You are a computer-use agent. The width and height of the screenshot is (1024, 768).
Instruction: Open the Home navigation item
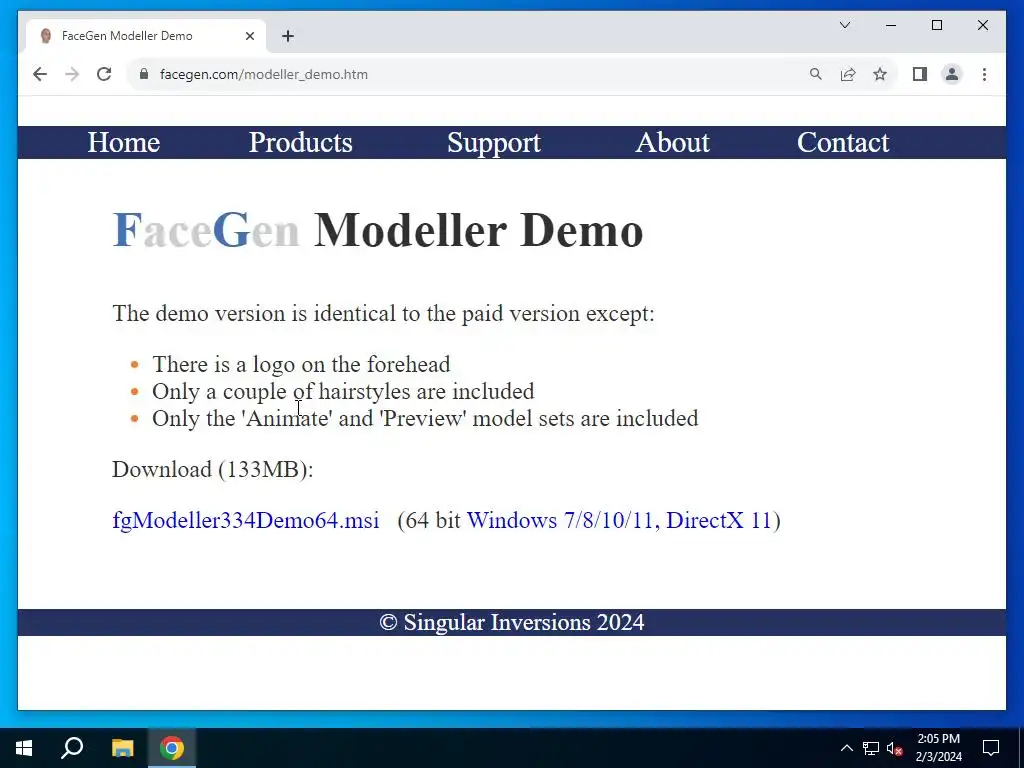pos(123,142)
